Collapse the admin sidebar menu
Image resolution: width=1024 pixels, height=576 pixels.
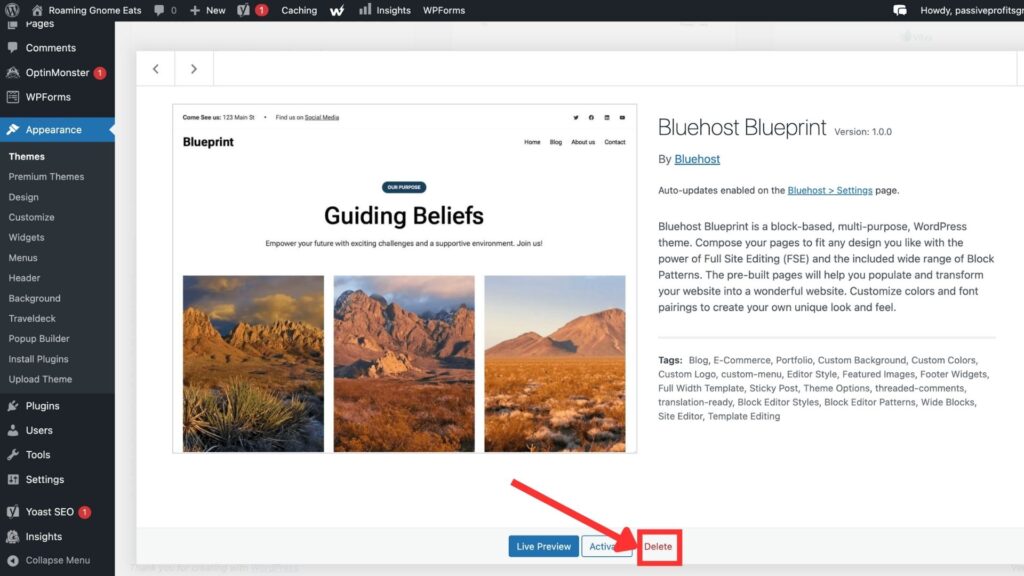57,560
